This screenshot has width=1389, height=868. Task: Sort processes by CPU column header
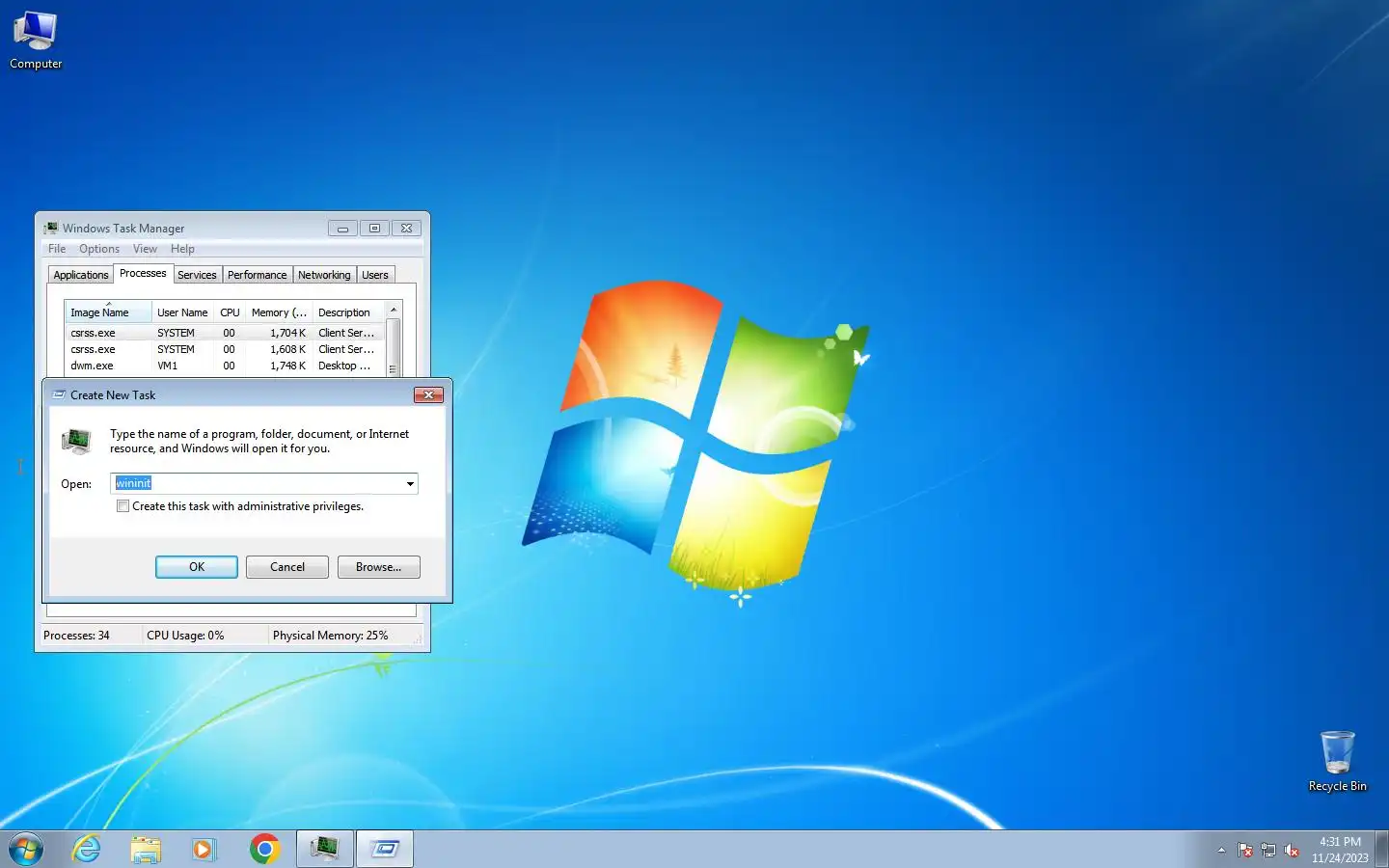pos(230,312)
